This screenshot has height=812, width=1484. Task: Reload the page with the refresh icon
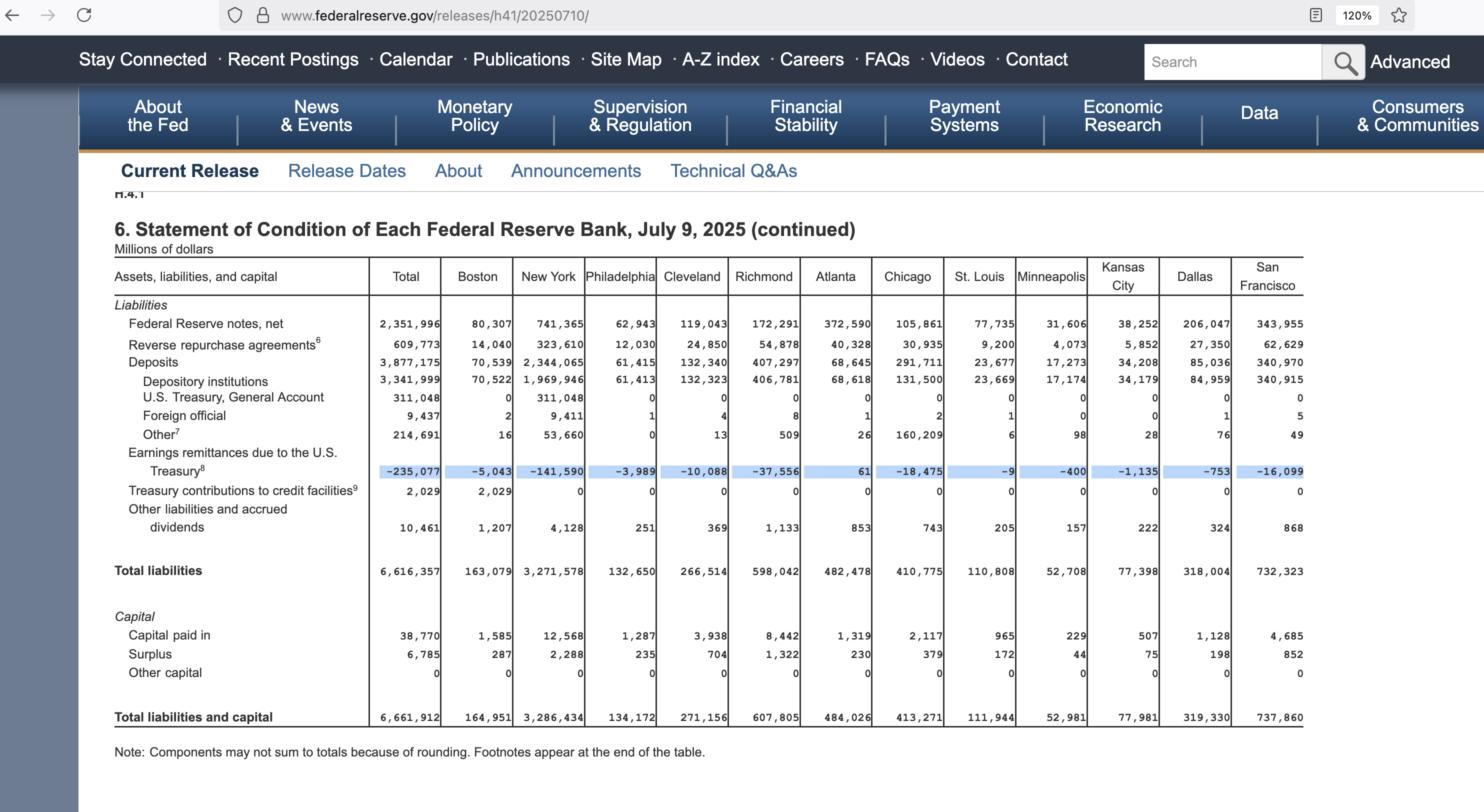click(x=84, y=15)
